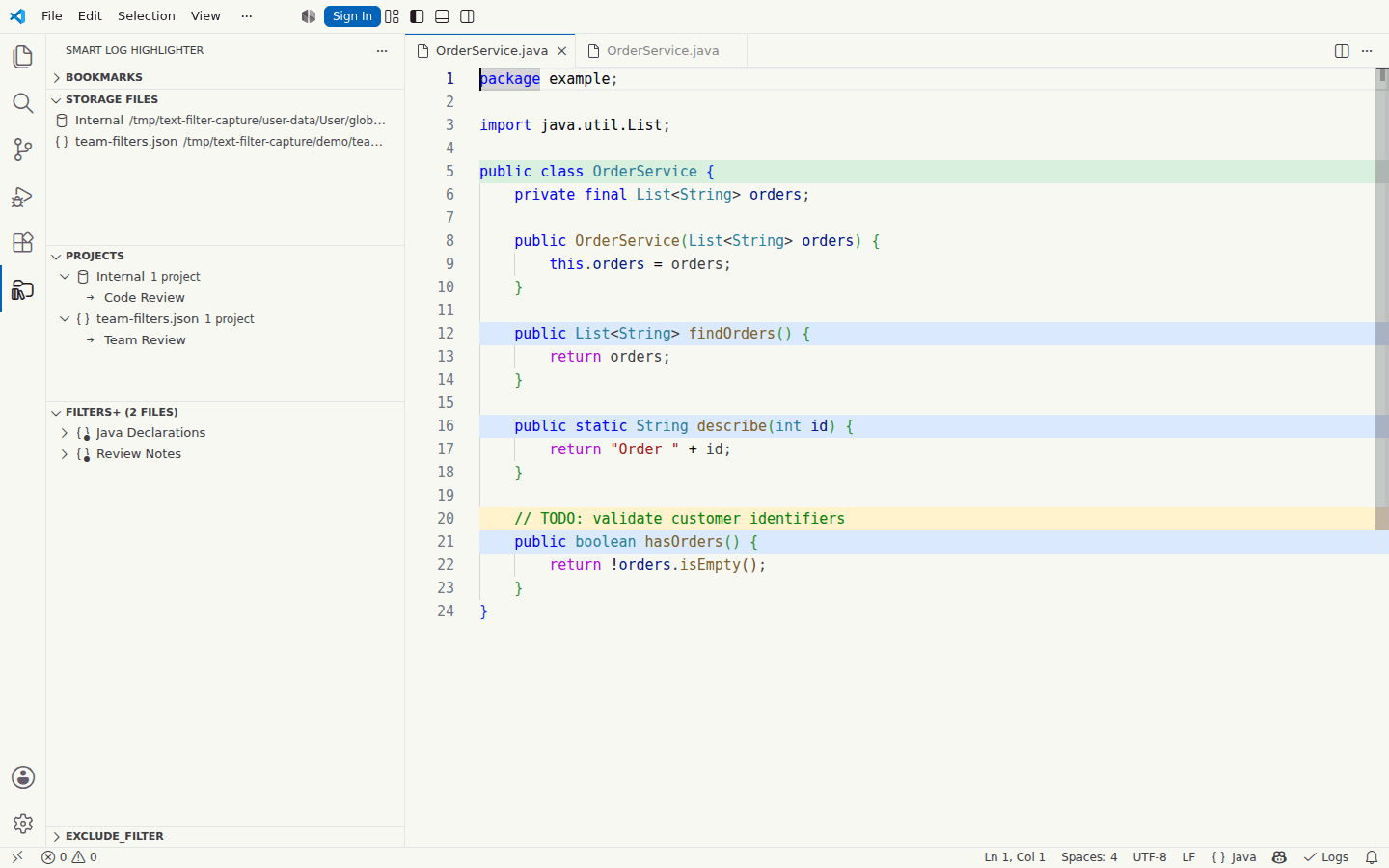
Task: Click the Copilot chat icon in title bar
Action: click(x=309, y=16)
